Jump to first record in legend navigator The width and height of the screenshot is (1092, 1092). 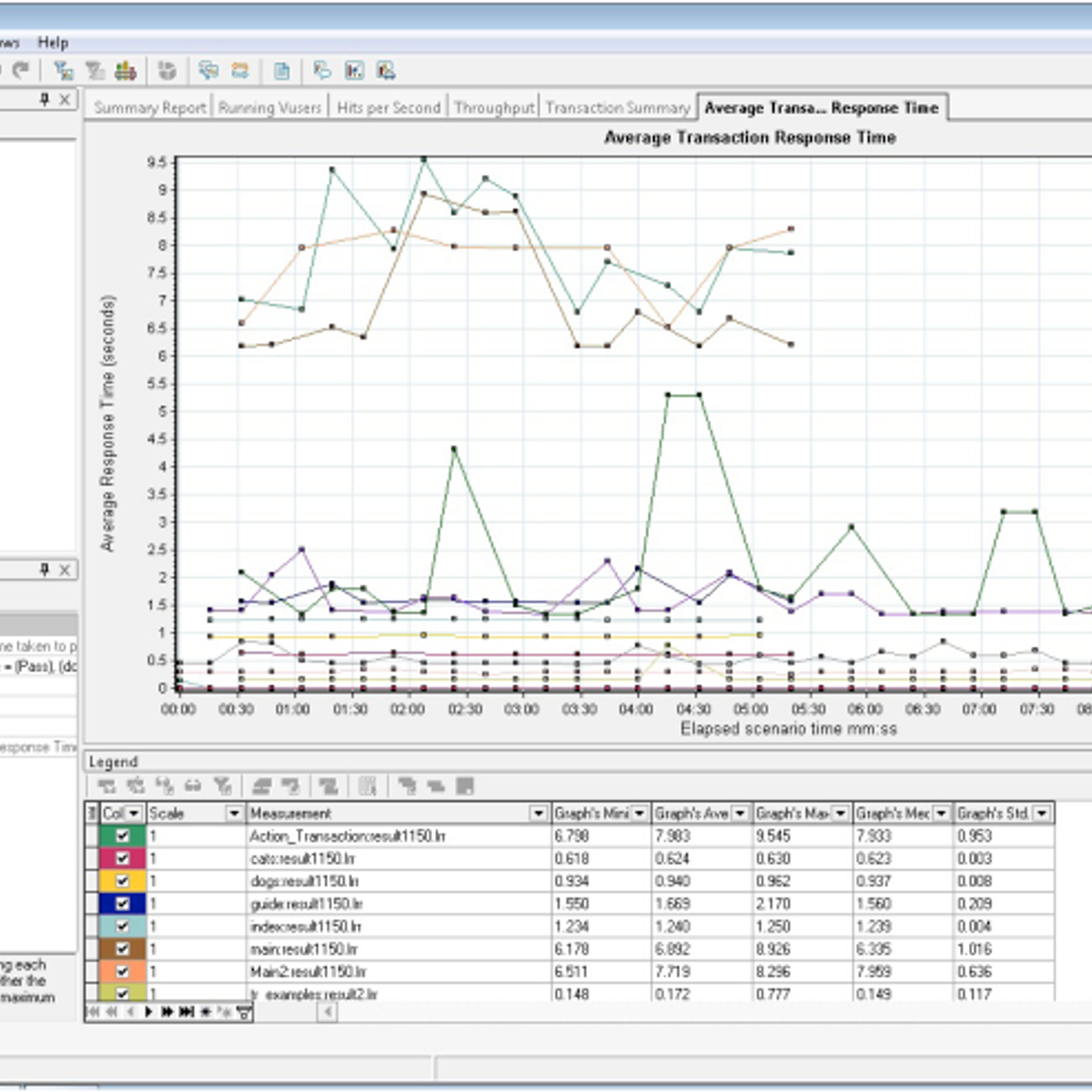pyautogui.click(x=93, y=1012)
